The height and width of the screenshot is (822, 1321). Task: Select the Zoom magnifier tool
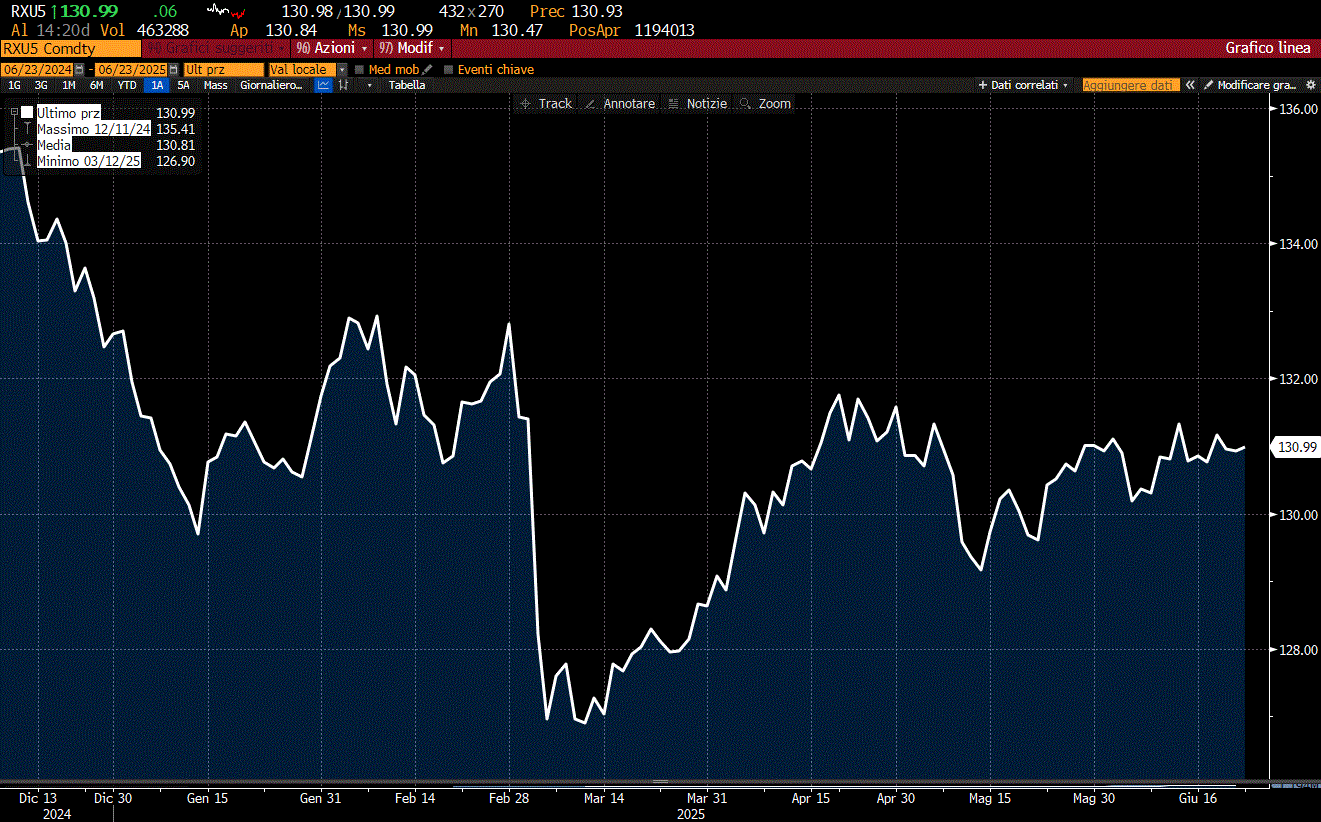(765, 104)
